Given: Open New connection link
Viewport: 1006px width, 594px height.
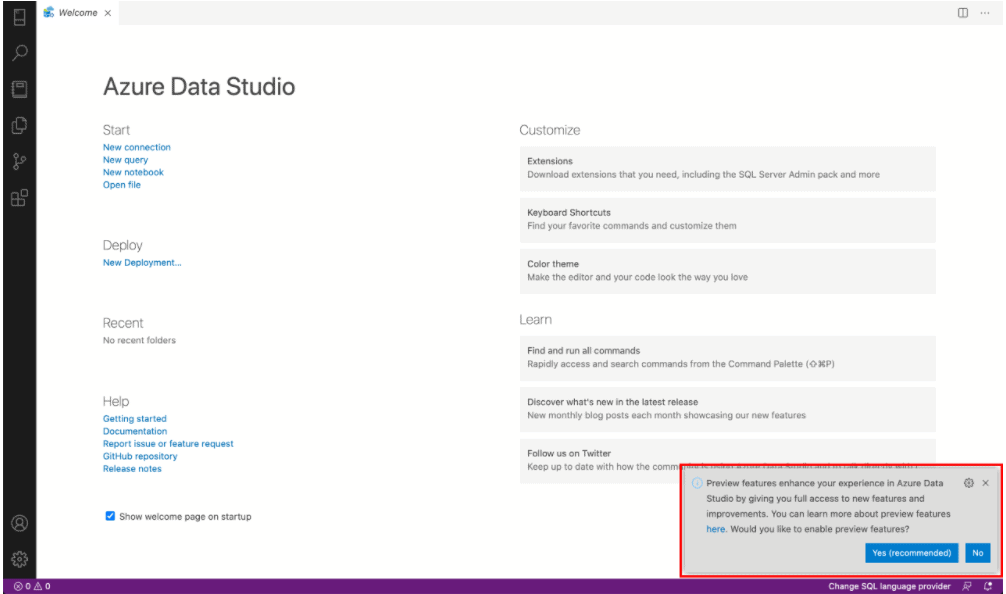Looking at the screenshot, I should [136, 147].
